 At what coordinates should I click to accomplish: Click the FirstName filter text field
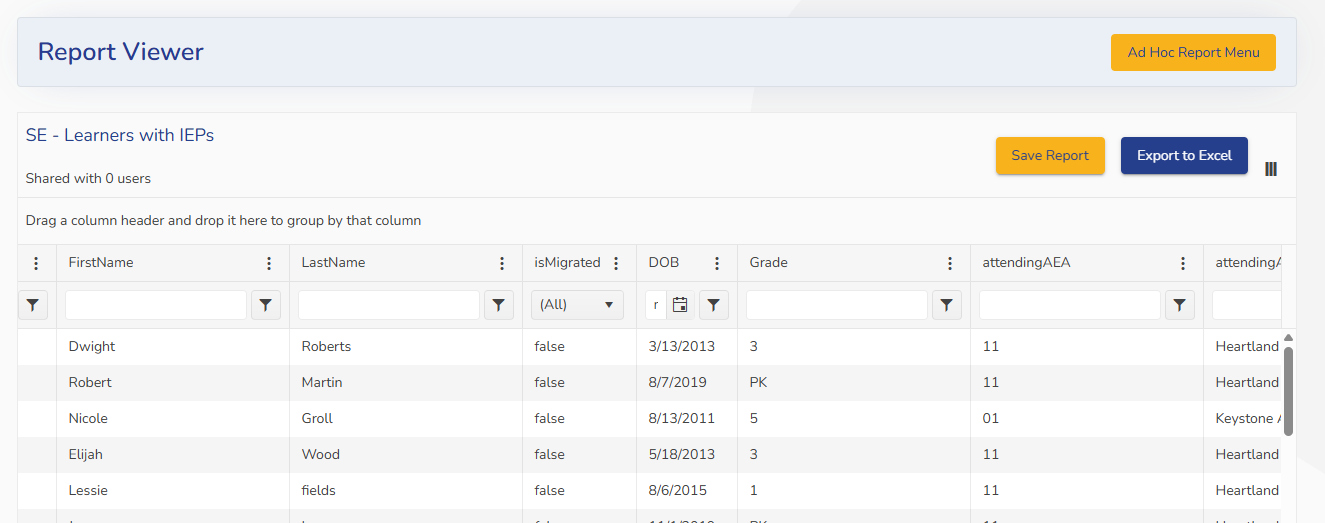coord(156,305)
